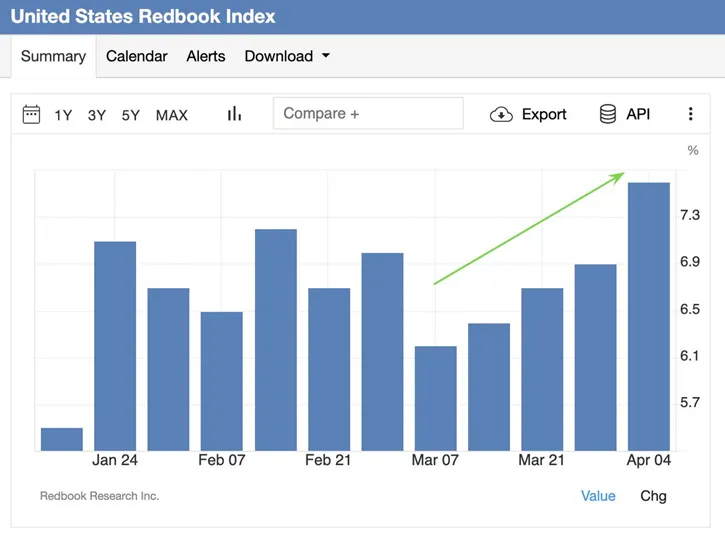Image resolution: width=725 pixels, height=545 pixels.
Task: Switch chart display to Value
Action: [x=598, y=496]
